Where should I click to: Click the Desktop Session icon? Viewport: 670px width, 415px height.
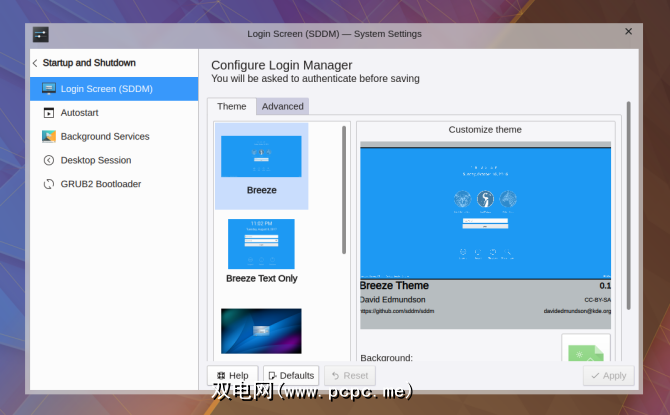[49, 160]
